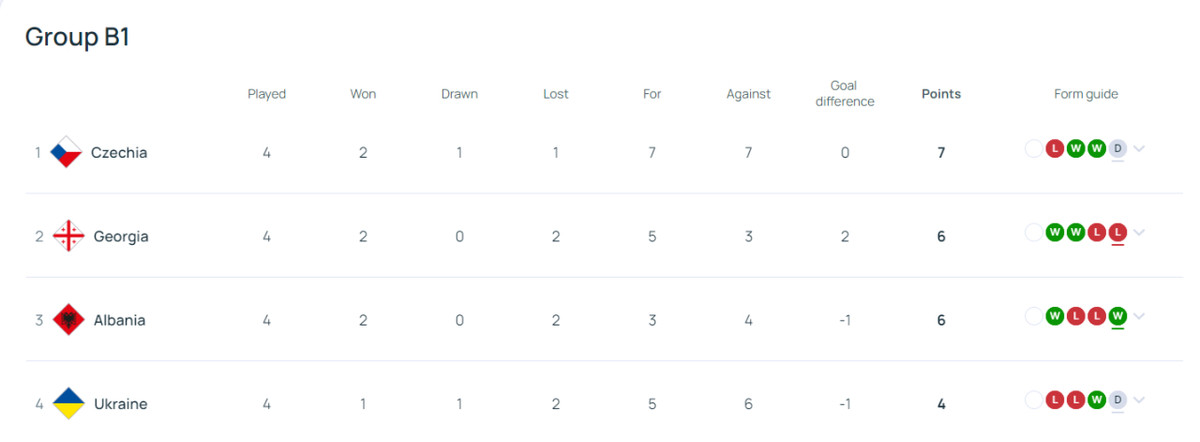Click the Czechia flag icon
Viewport: 1200px width, 442px height.
pyautogui.click(x=66, y=152)
